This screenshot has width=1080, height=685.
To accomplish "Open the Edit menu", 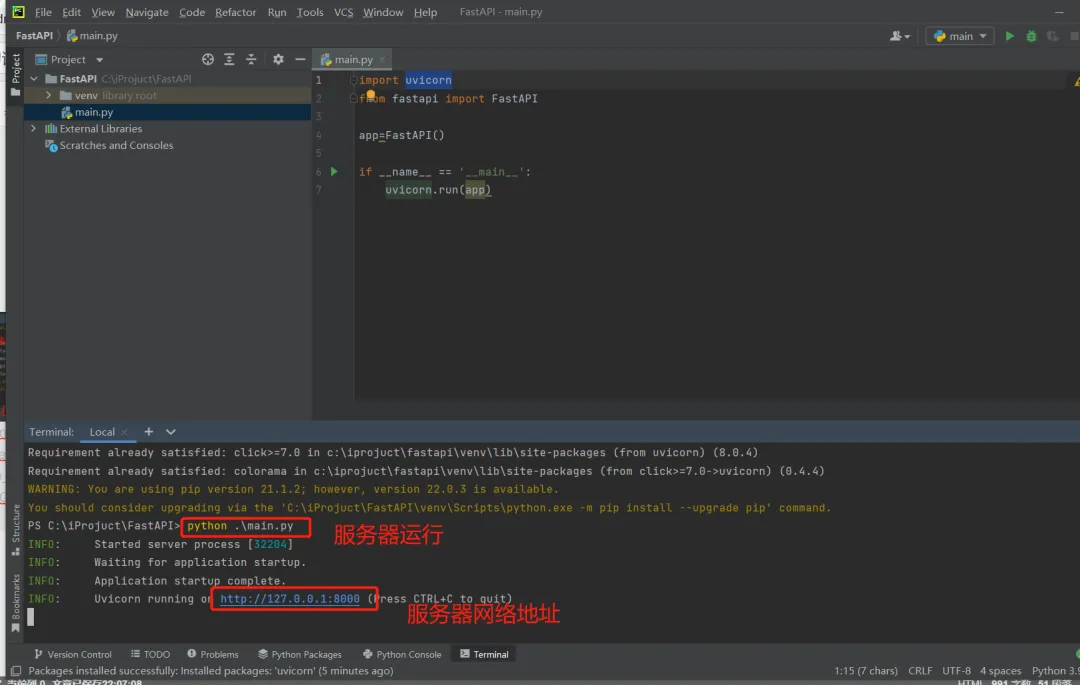I will [72, 12].
